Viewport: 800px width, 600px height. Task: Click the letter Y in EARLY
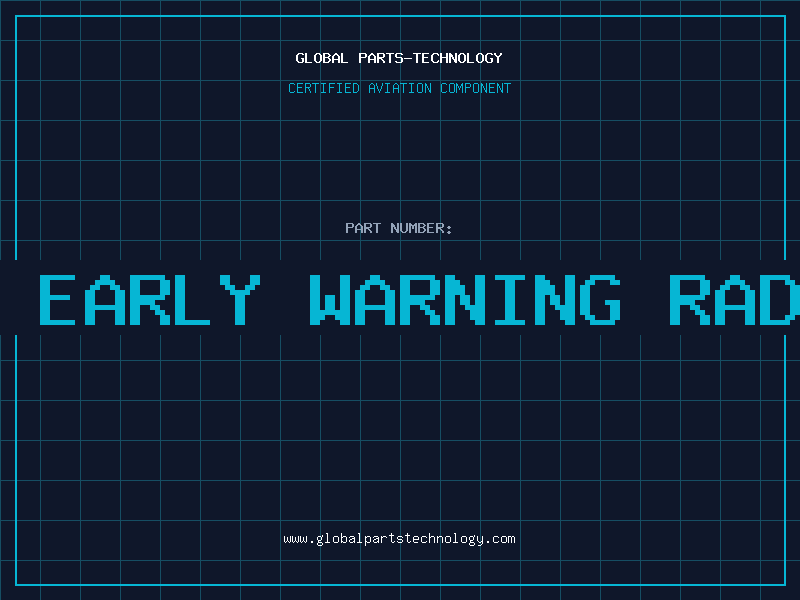coord(240,299)
